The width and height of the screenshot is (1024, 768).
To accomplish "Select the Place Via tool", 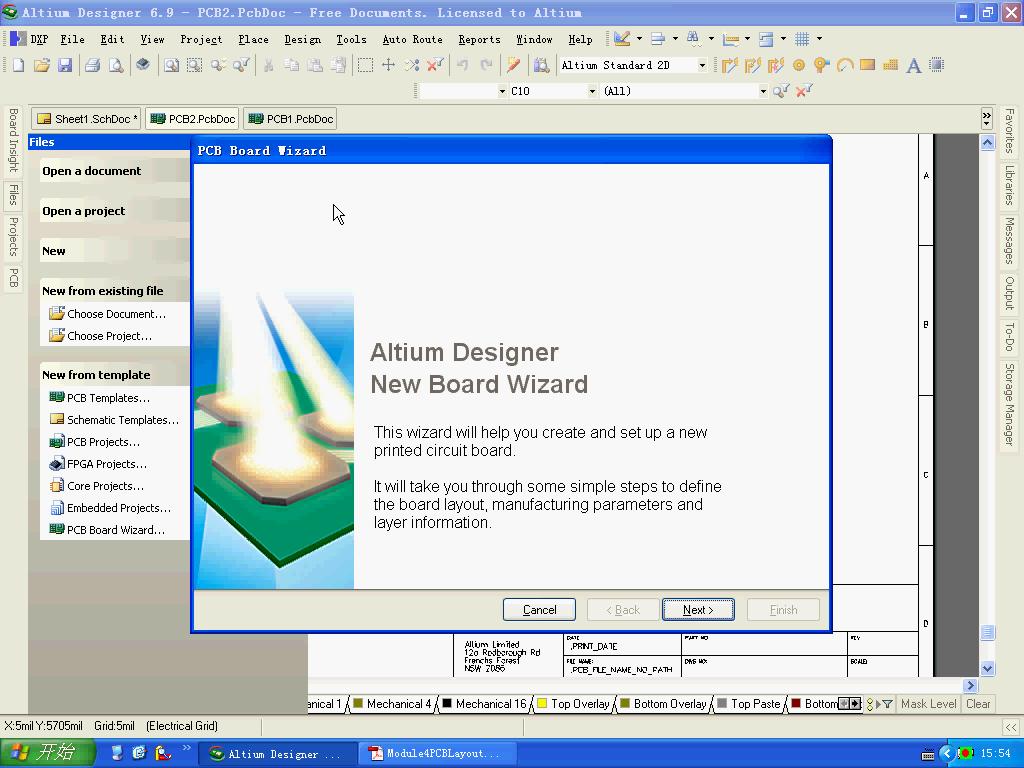I will 821,65.
